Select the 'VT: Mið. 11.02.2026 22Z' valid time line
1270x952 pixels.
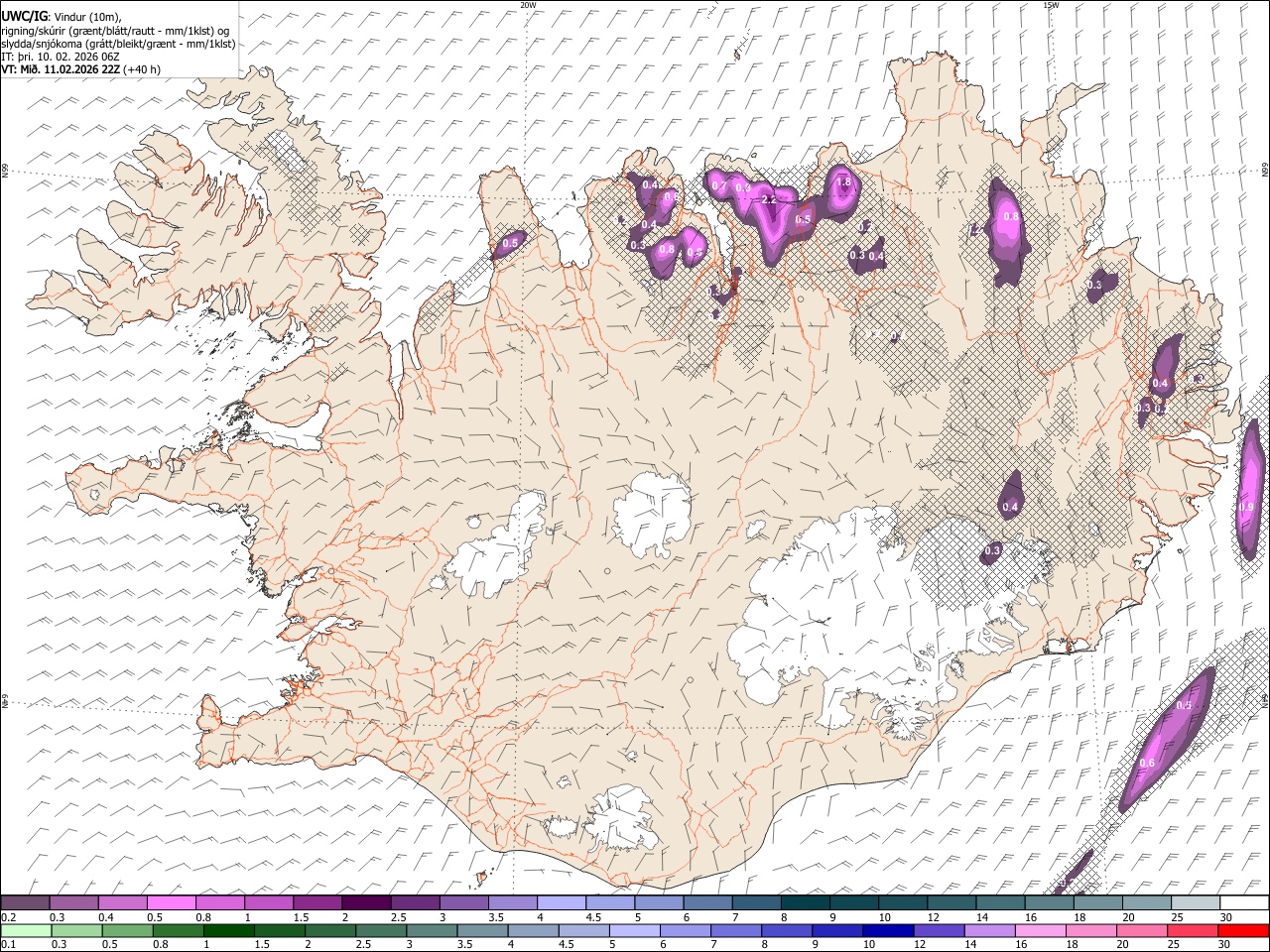(81, 69)
